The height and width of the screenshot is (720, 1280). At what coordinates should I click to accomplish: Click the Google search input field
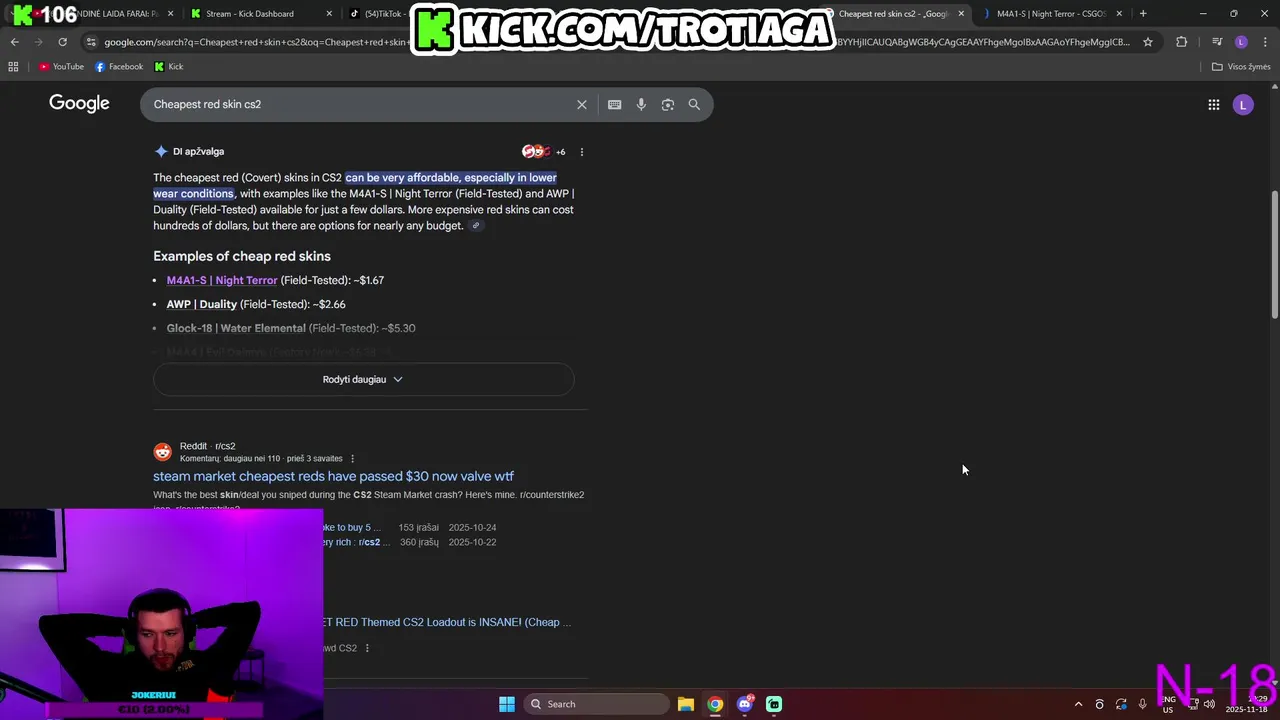360,104
